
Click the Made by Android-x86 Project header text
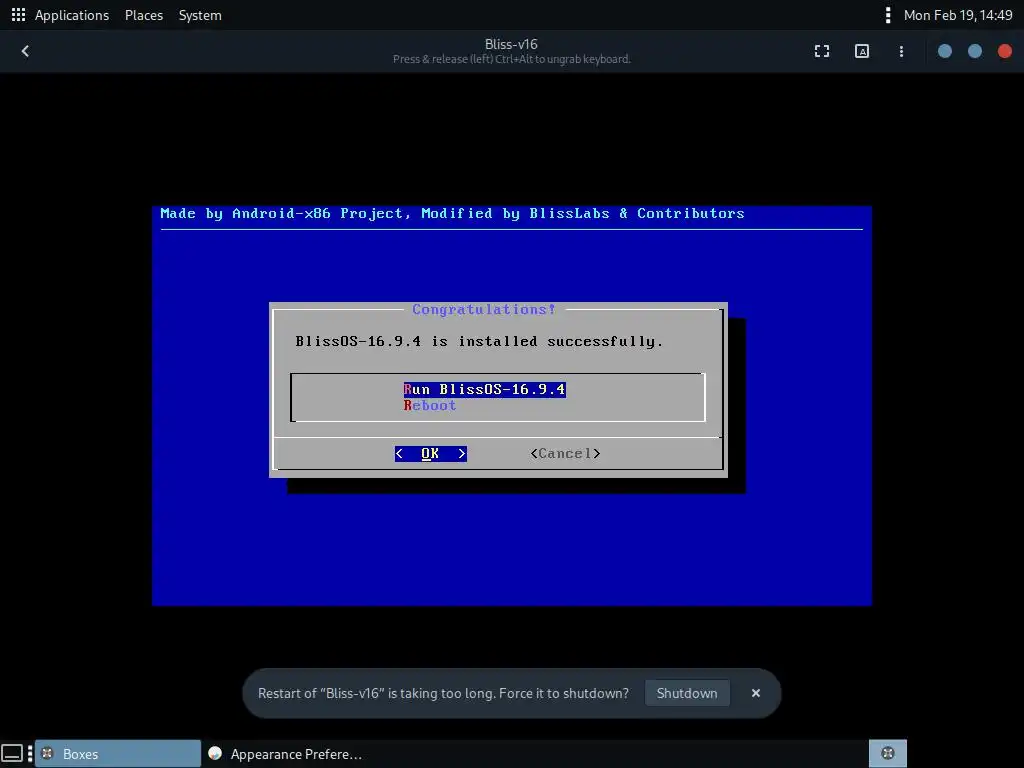tap(452, 214)
